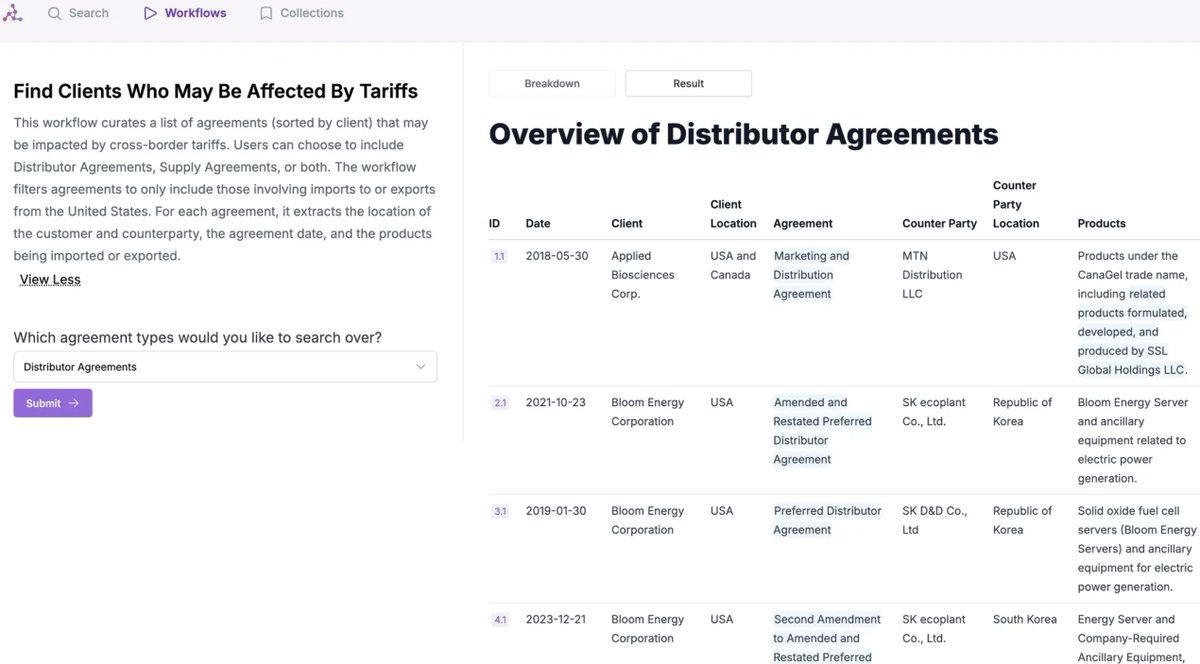Click the date 2019-01-30
This screenshot has width=1200, height=664.
point(557,511)
